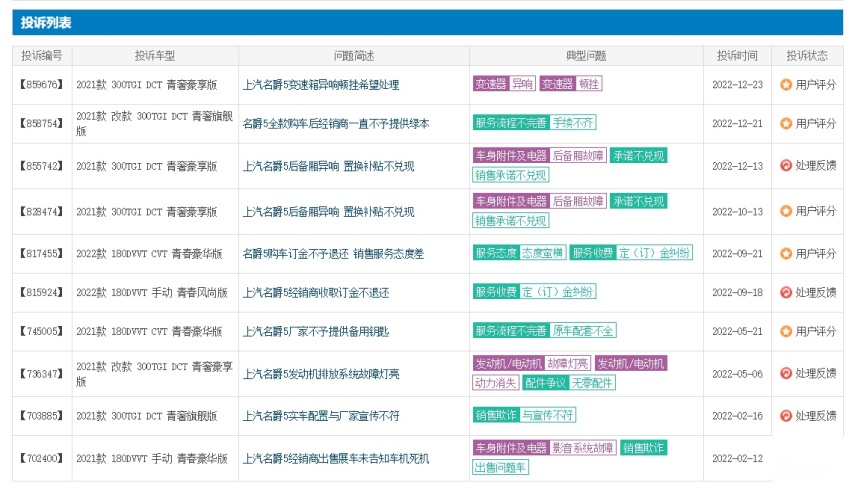Screen dimensions: 852x489
Task: Select complaint number 【702400】
Action: (x=42, y=459)
